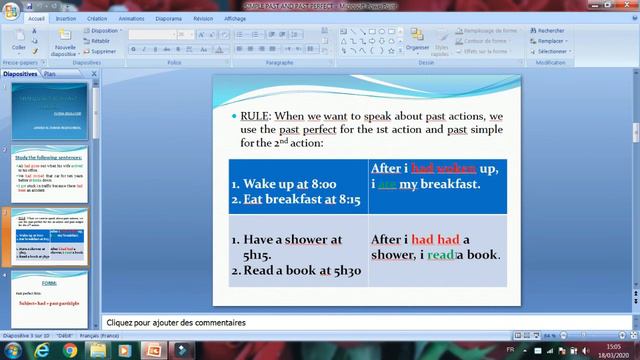640x360 pixels.
Task: Open the Office button menu
Action: [x=11, y=11]
